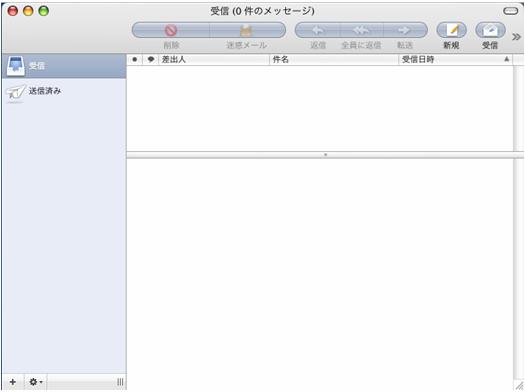This screenshot has height=392, width=525.
Task: Add a mailbox with plus button
Action: tap(13, 382)
